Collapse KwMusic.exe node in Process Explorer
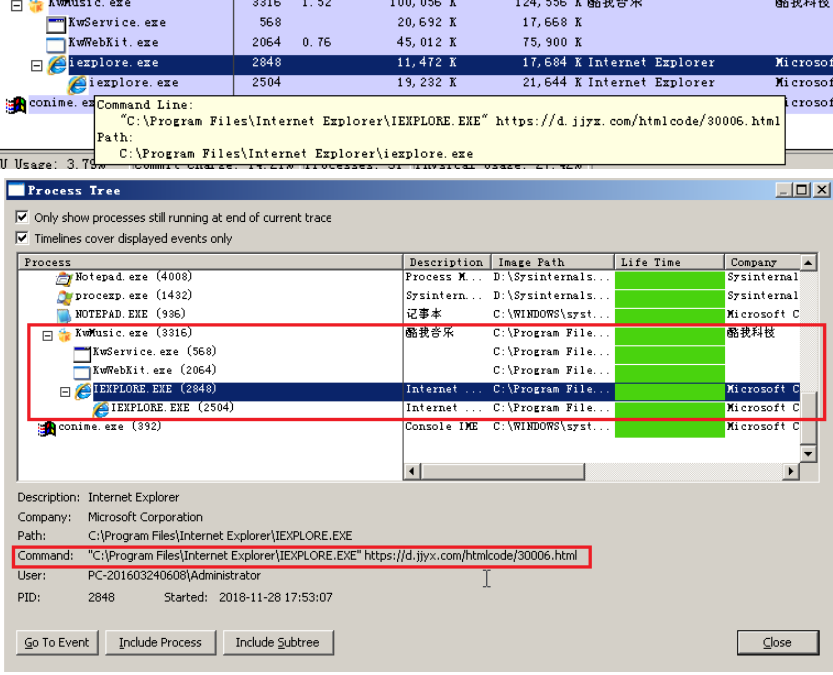Viewport: 833px width, 675px height. 16,6
